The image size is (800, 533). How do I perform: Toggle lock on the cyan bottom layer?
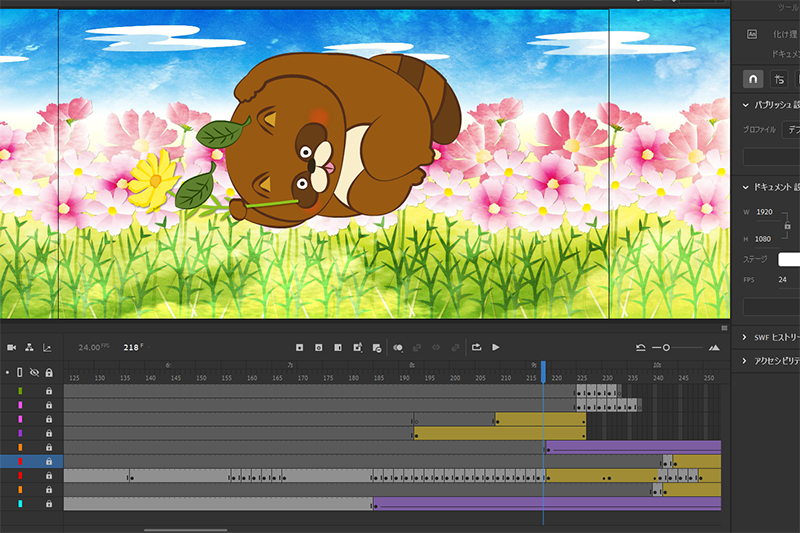tap(48, 504)
